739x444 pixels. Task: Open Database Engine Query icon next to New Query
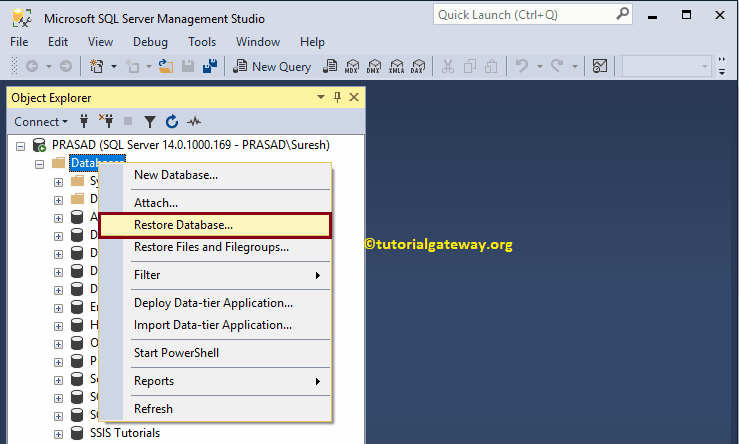coord(330,66)
